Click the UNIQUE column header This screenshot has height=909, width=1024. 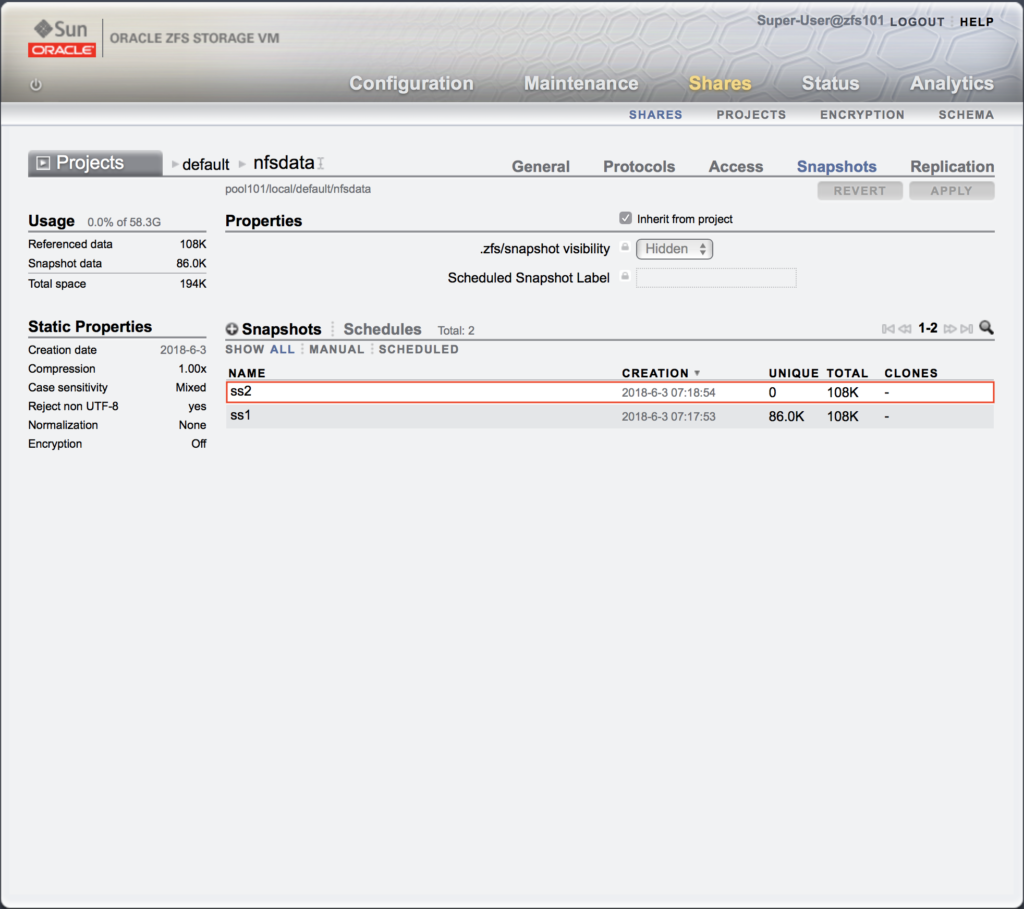(x=793, y=373)
